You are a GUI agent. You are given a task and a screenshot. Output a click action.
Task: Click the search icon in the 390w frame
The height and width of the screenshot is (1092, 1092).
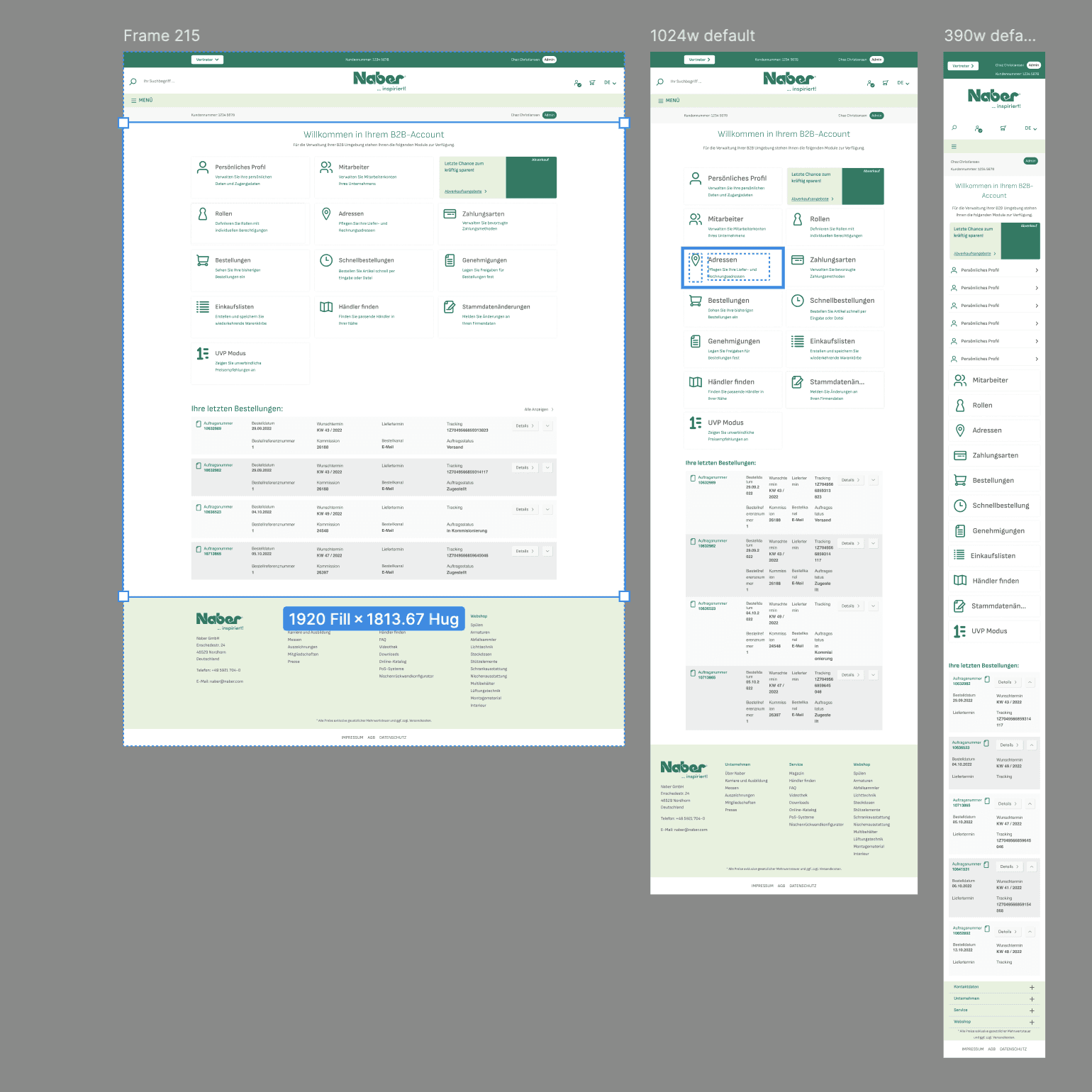954,128
